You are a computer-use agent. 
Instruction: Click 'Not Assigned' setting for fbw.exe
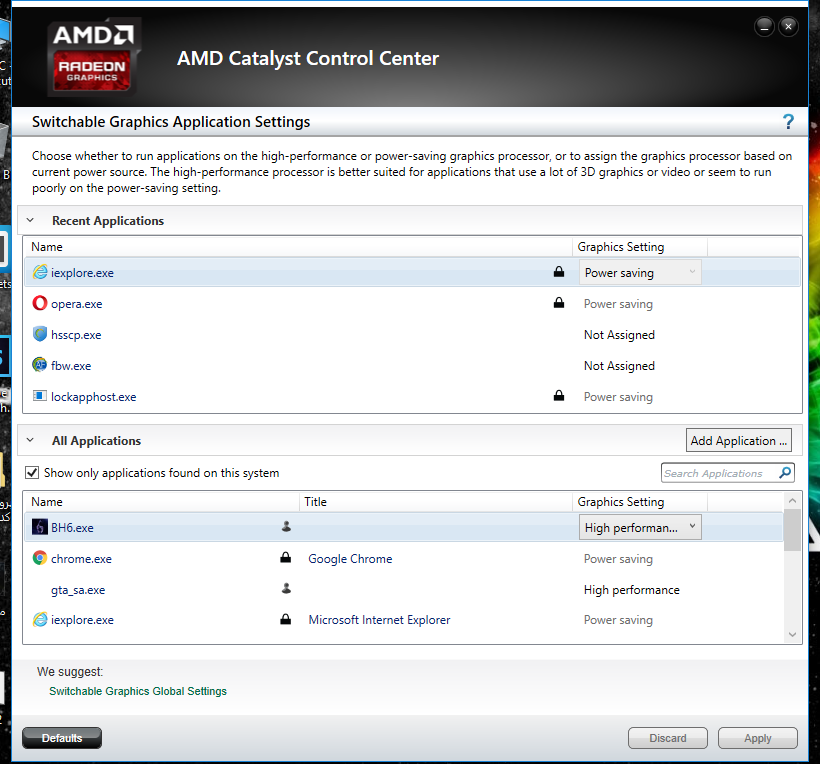619,366
